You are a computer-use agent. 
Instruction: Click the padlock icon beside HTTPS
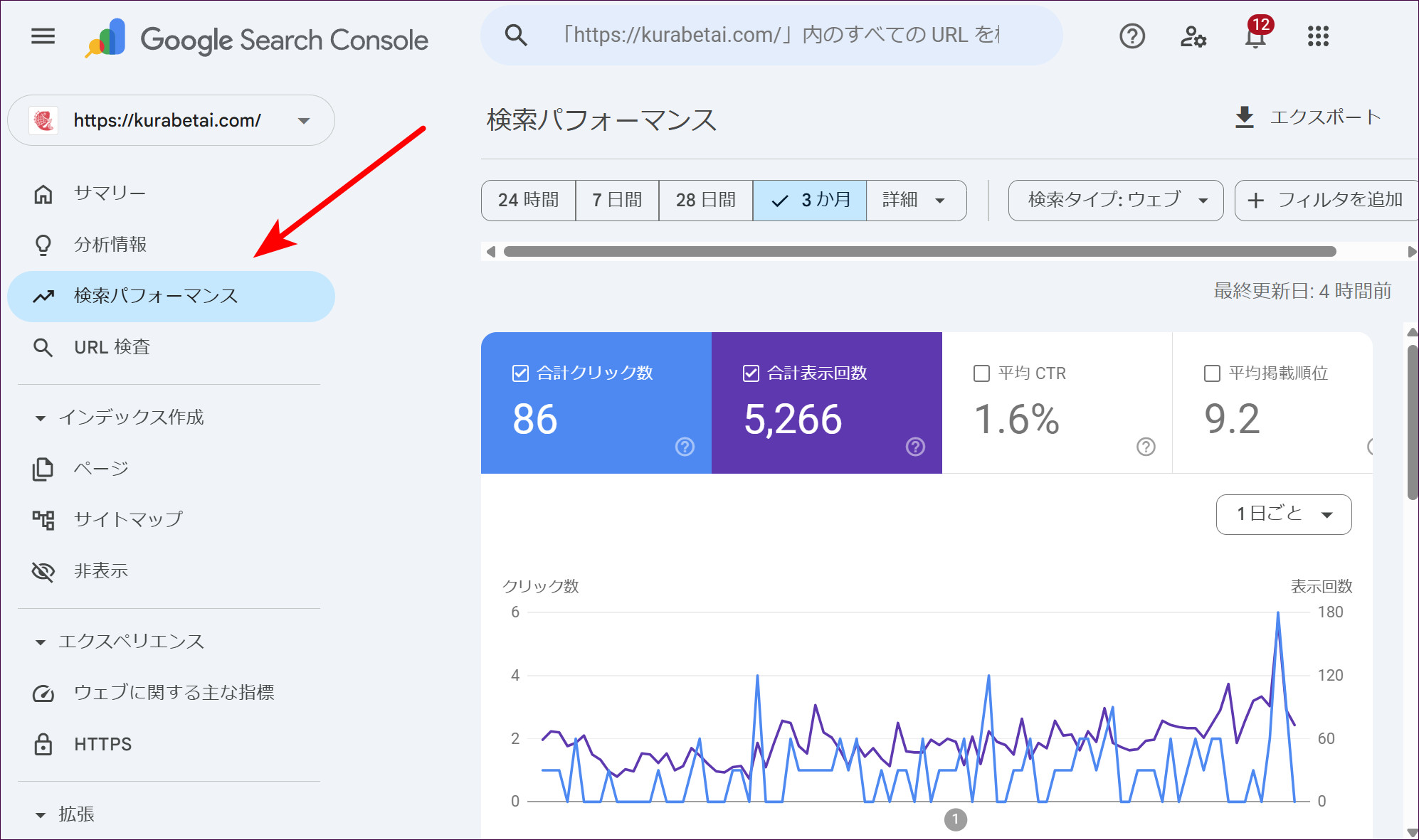[43, 744]
